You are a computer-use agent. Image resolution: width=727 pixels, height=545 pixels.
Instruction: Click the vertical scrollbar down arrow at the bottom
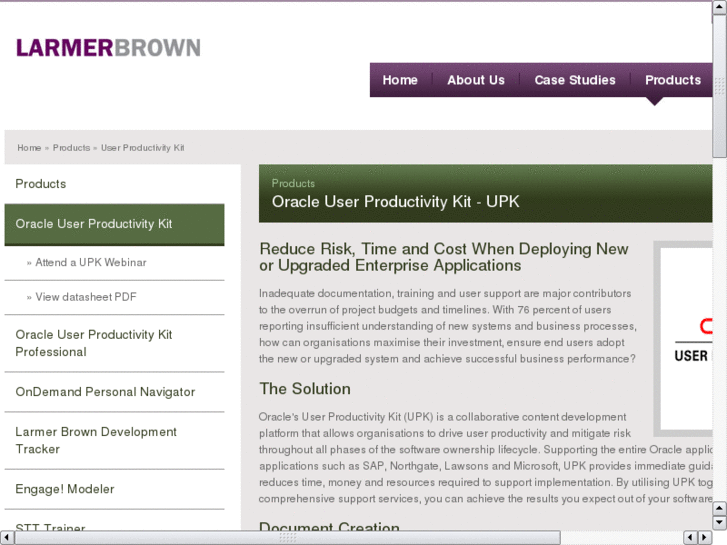(719, 523)
